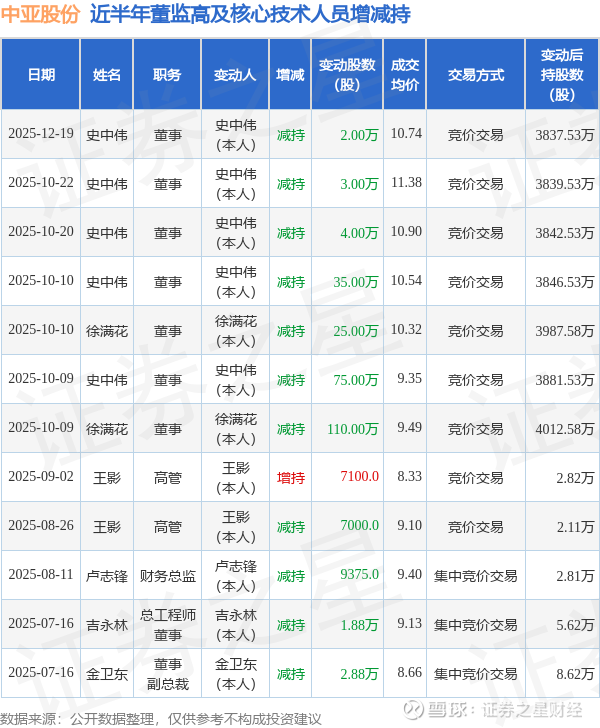Select date cell 2025-10-20
The image size is (600, 728).
click(x=41, y=232)
